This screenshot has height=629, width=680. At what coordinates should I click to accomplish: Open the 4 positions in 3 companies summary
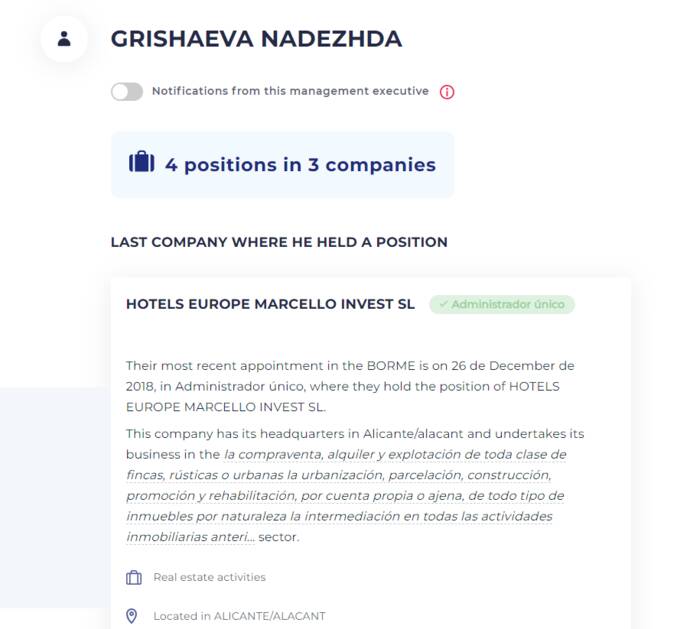300,165
